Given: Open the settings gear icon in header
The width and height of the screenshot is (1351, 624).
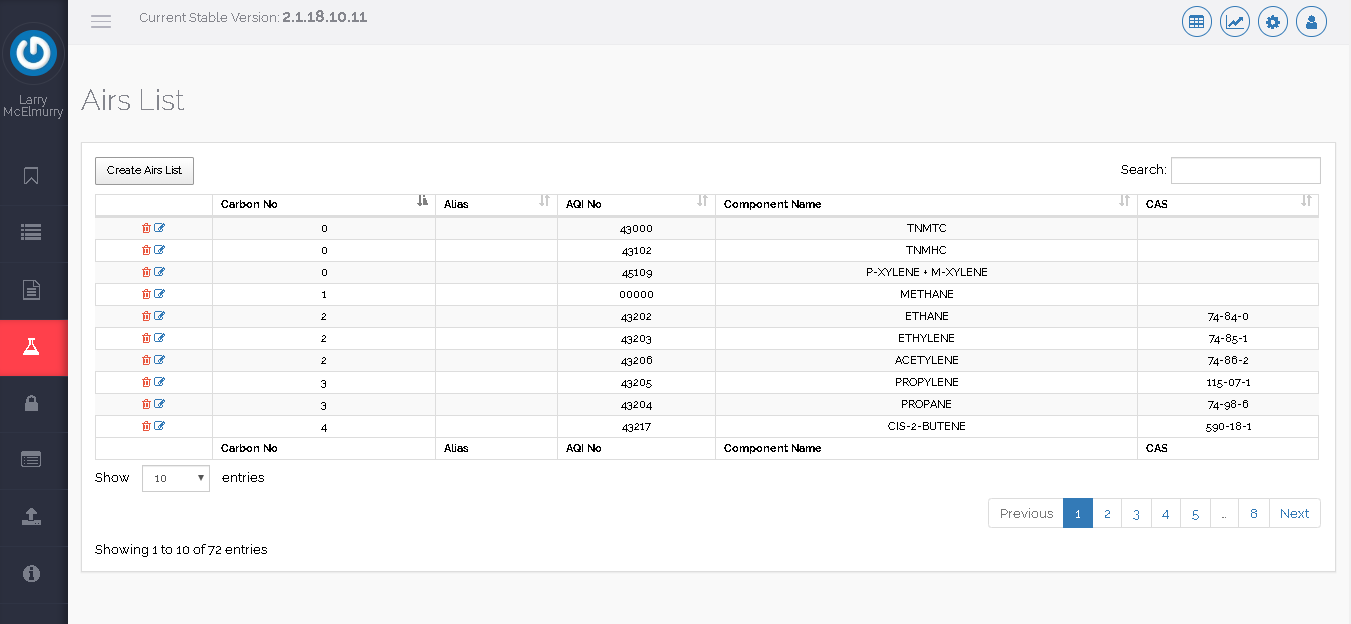Looking at the screenshot, I should [x=1273, y=21].
